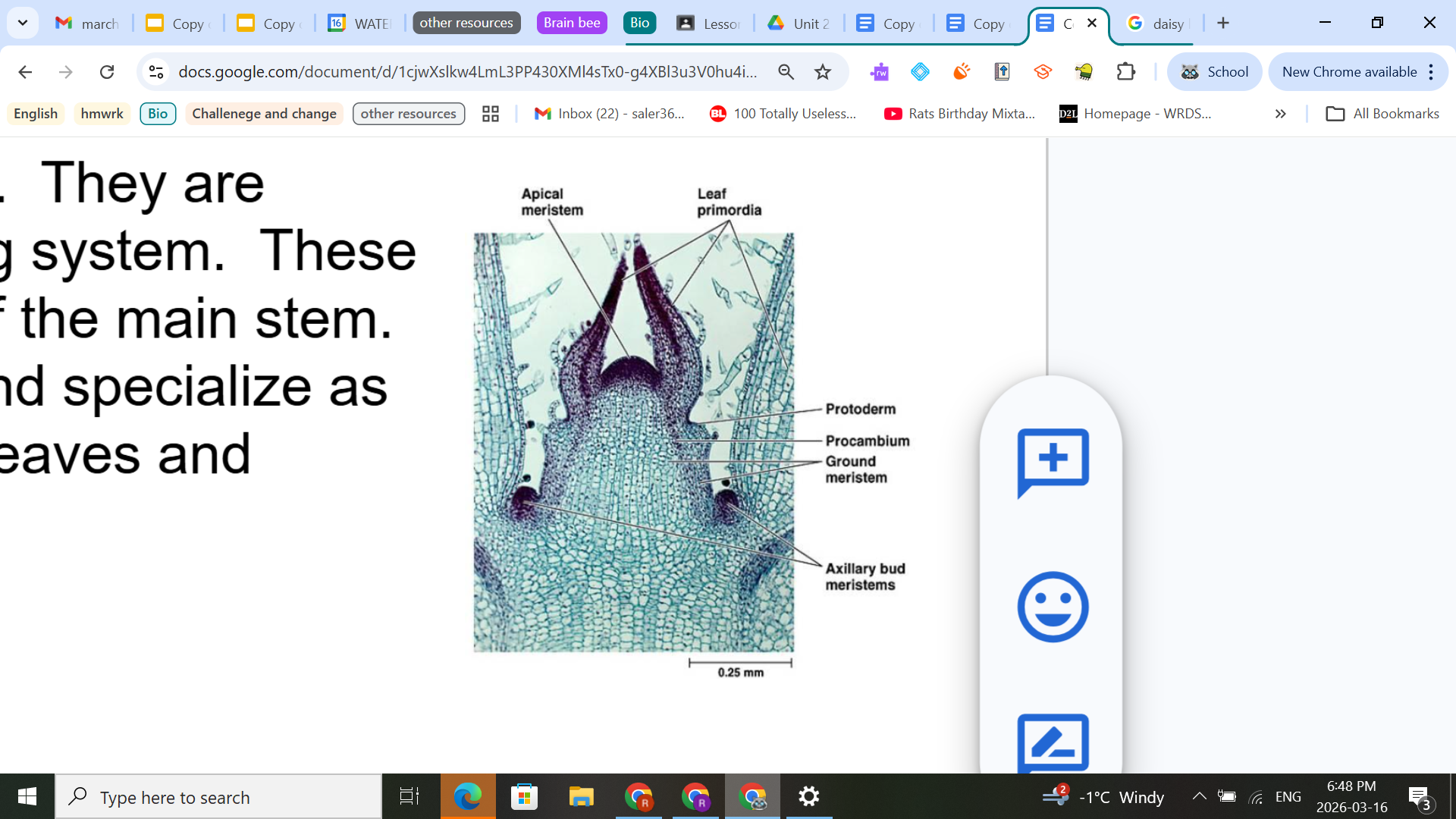This screenshot has width=1456, height=819.
Task: Open the zoom magnifier icon in address bar
Action: pyautogui.click(x=786, y=72)
